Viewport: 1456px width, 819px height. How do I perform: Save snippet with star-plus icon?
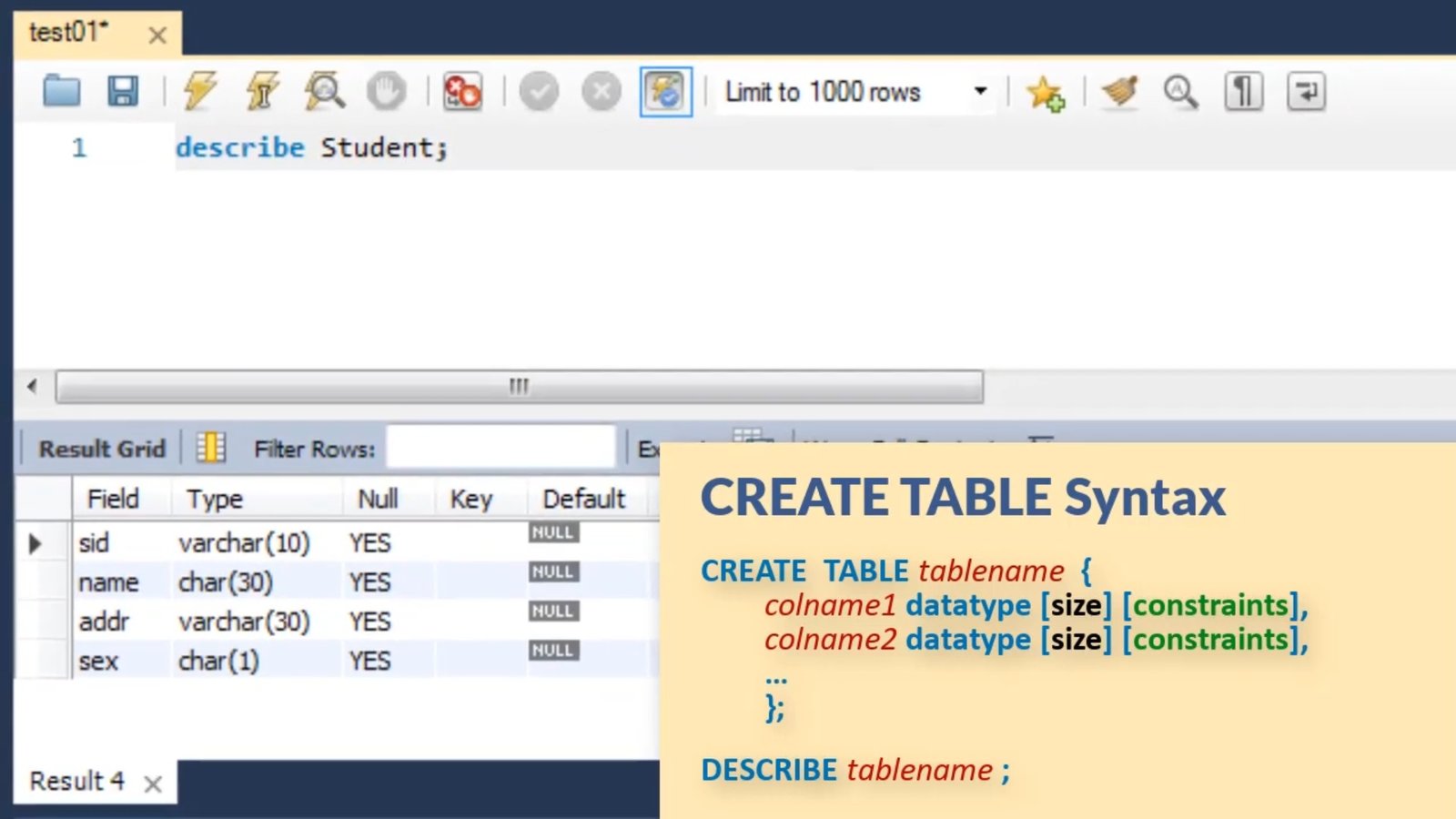click(x=1045, y=92)
